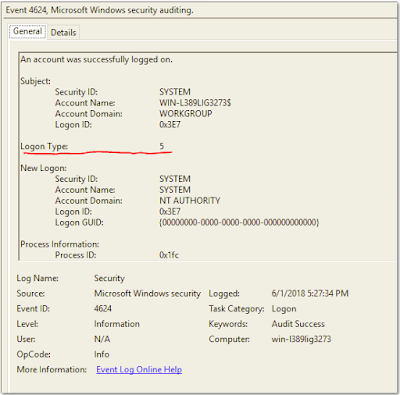Select Process ID value 0x1fc

169,255
